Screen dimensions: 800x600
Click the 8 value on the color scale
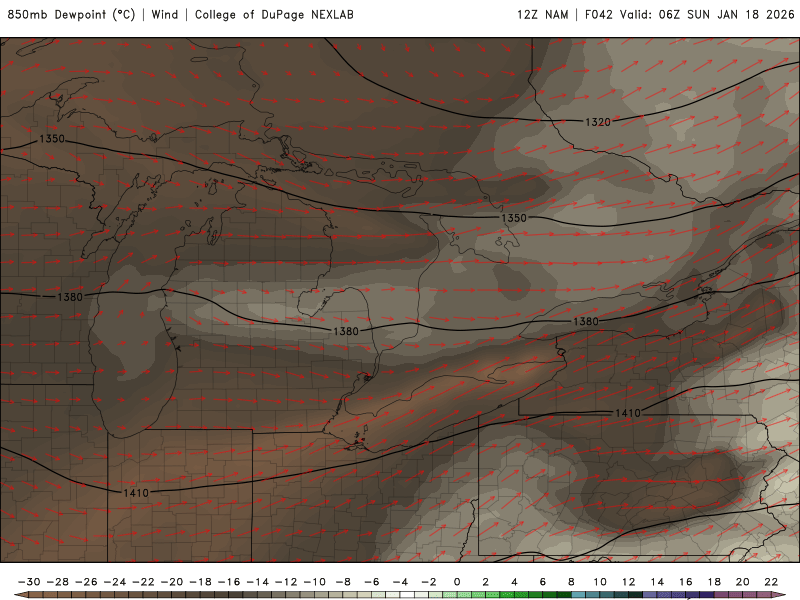[x=571, y=582]
